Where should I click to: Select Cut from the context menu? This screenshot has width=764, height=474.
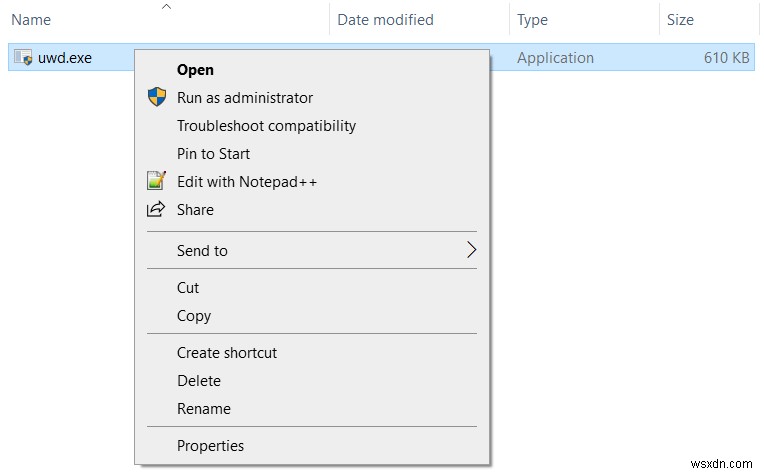point(188,288)
